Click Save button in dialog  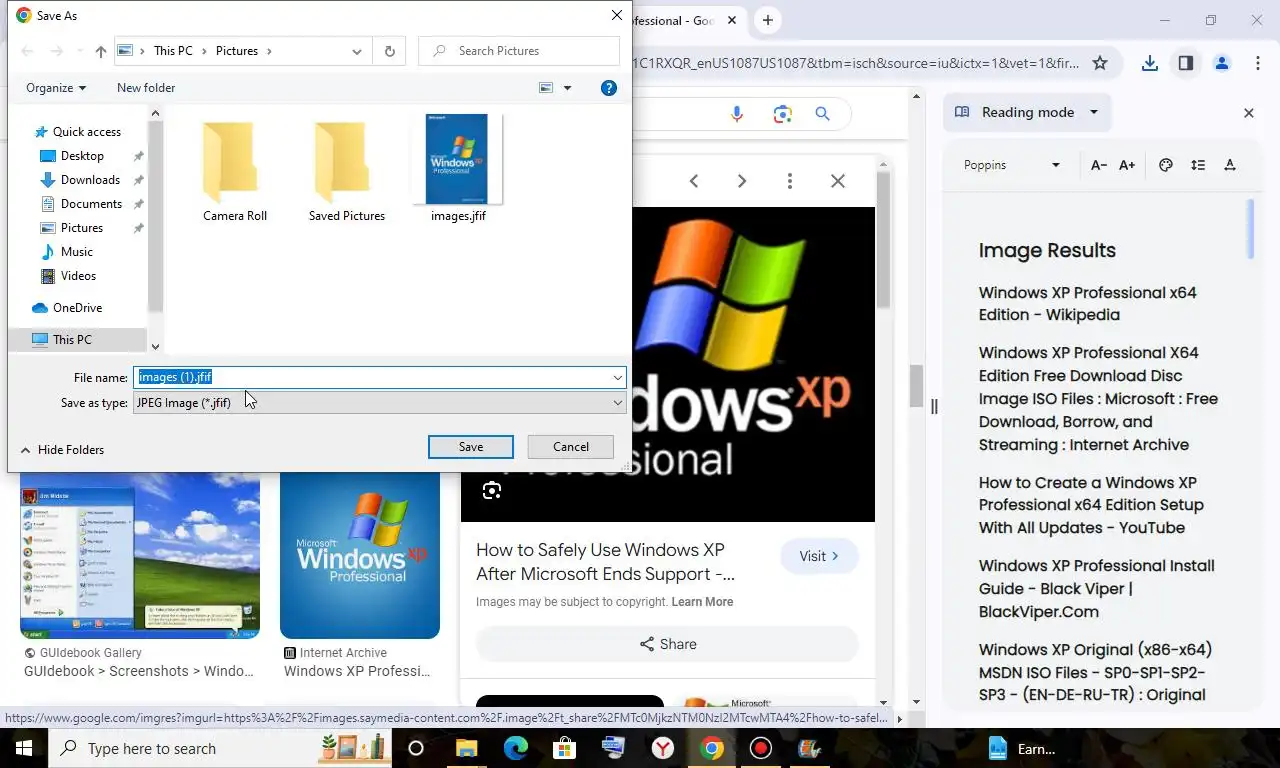pos(471,447)
